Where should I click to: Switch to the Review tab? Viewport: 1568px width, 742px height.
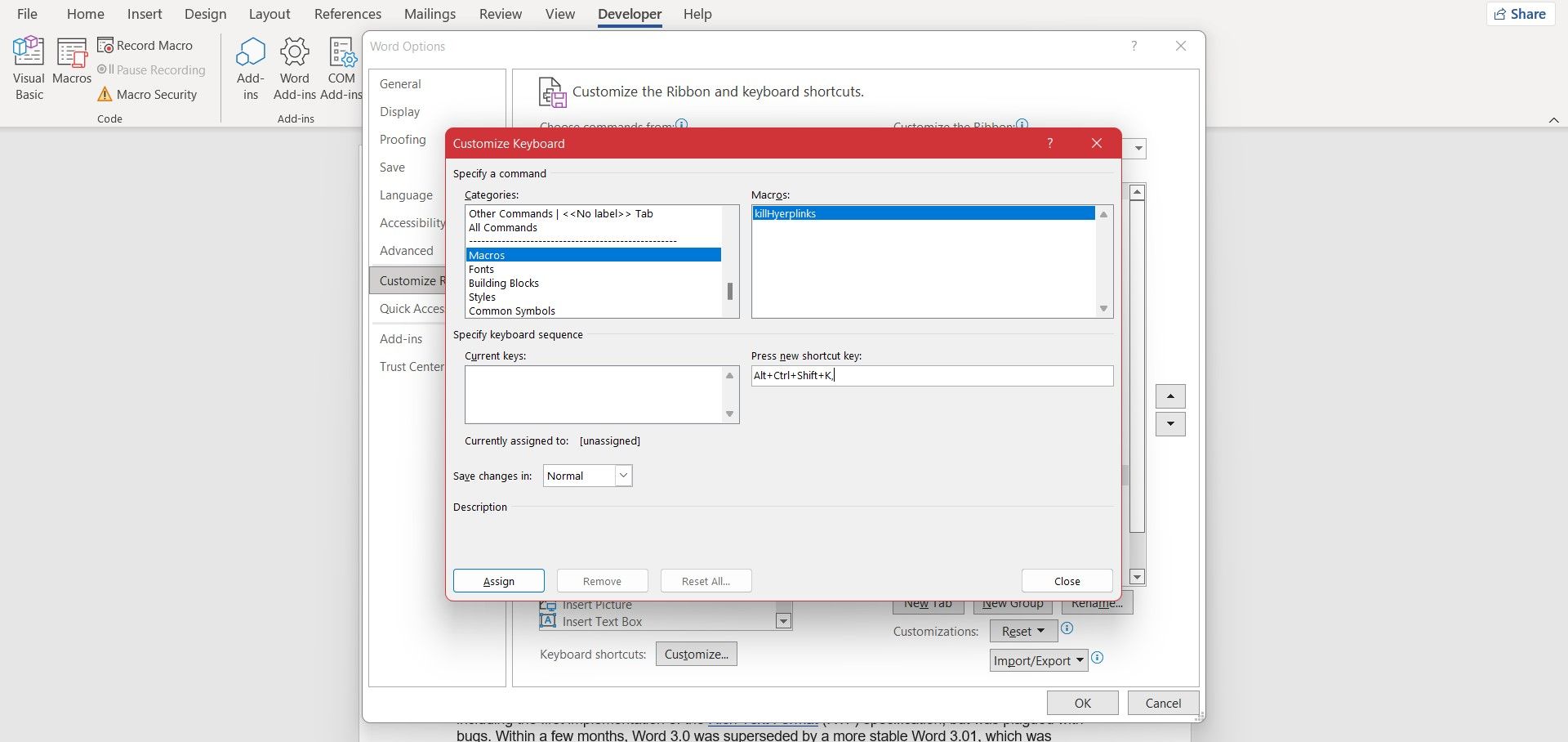tap(501, 14)
